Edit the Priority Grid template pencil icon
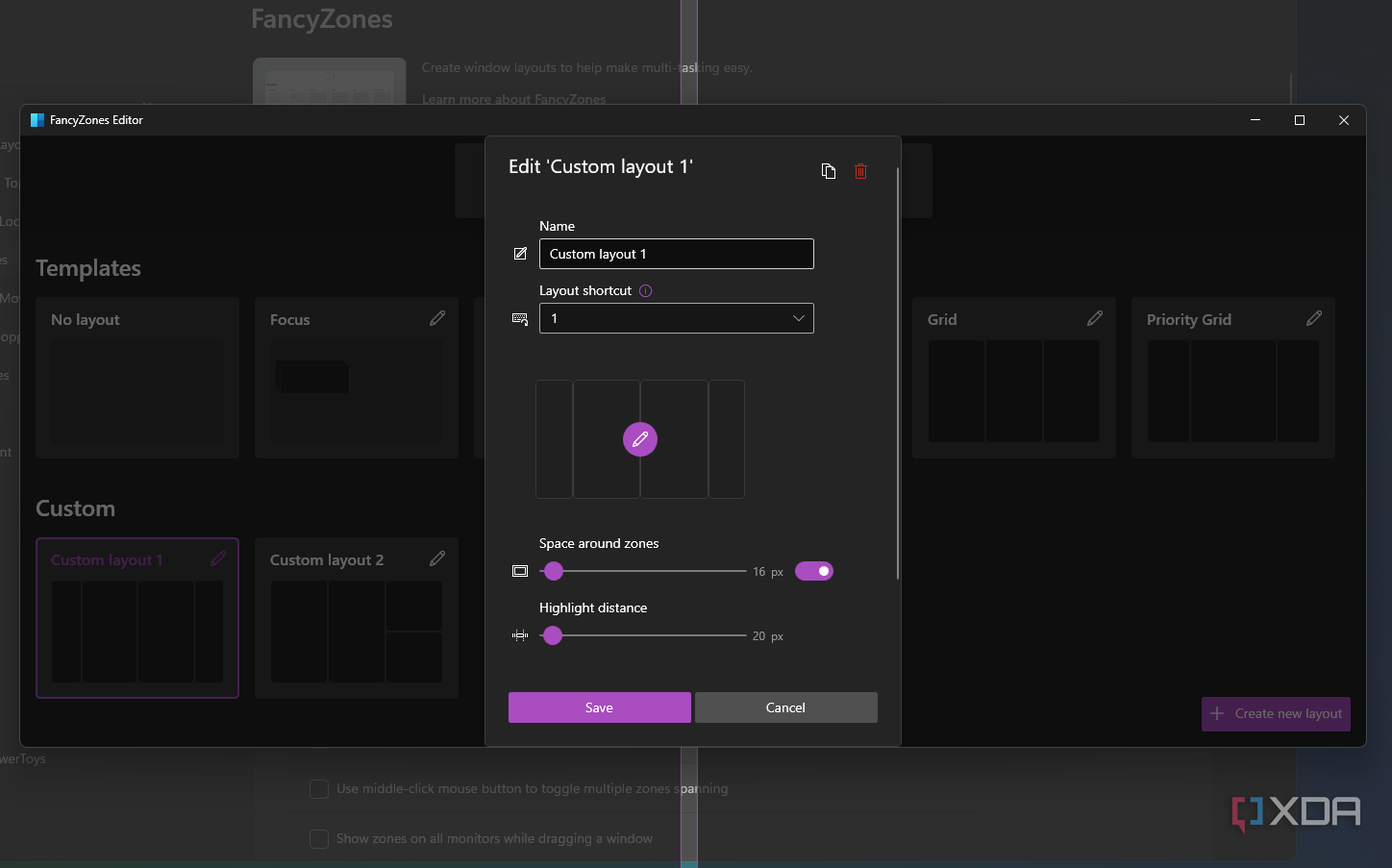The height and width of the screenshot is (868, 1392). pyautogui.click(x=1314, y=318)
